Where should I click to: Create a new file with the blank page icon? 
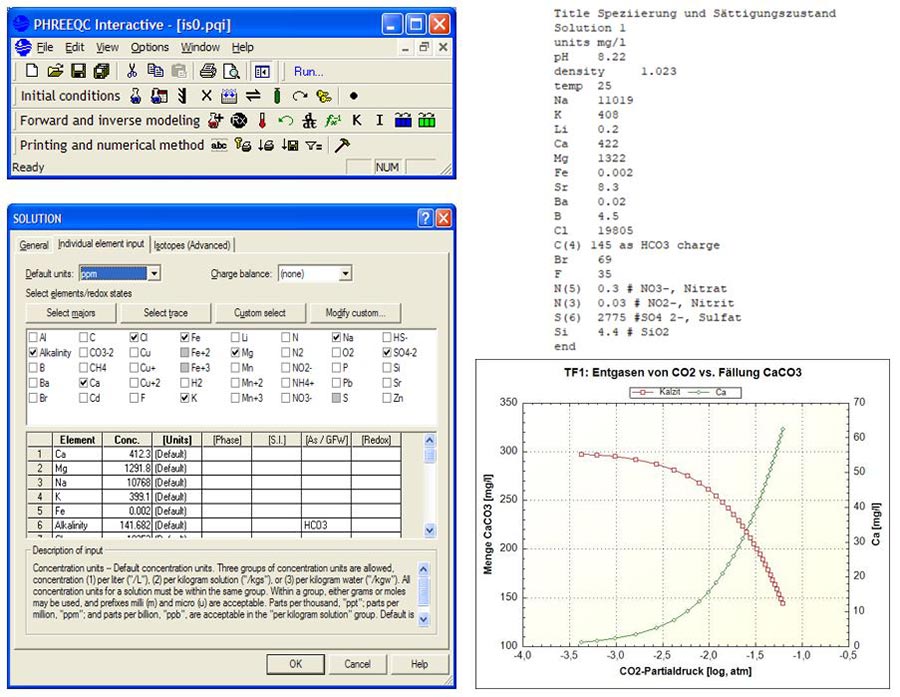[32, 71]
